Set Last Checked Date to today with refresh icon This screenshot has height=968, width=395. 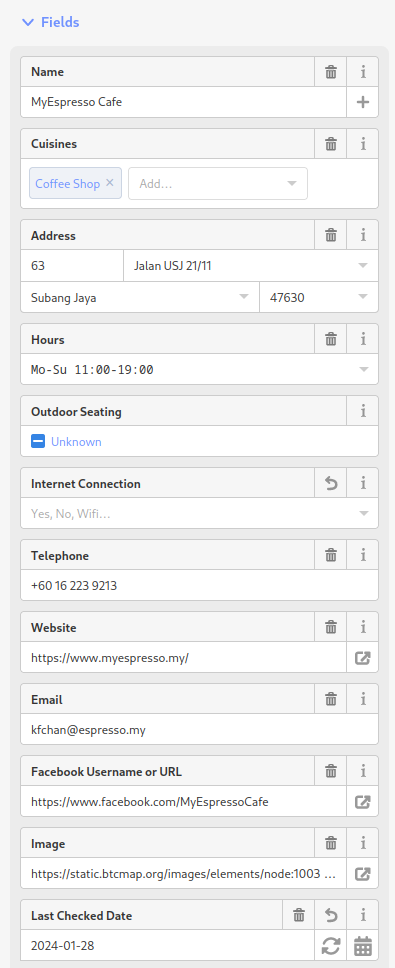coord(331,946)
